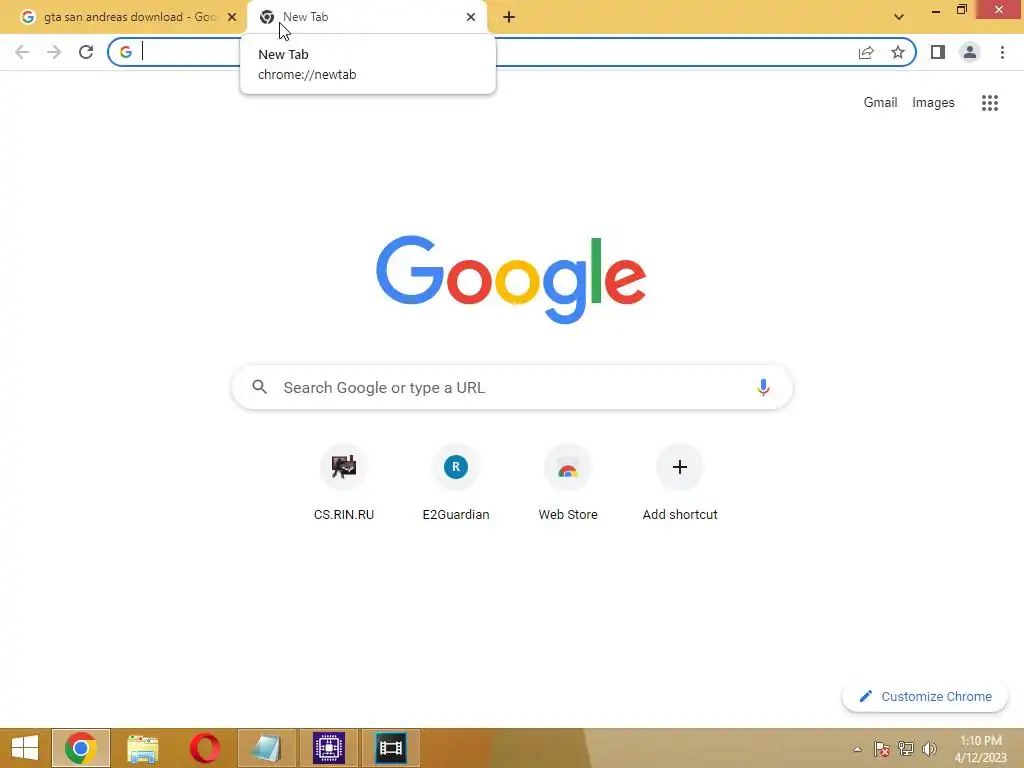Screen dimensions: 1024x768
Task: Select the New Tab tab
Action: click(367, 17)
